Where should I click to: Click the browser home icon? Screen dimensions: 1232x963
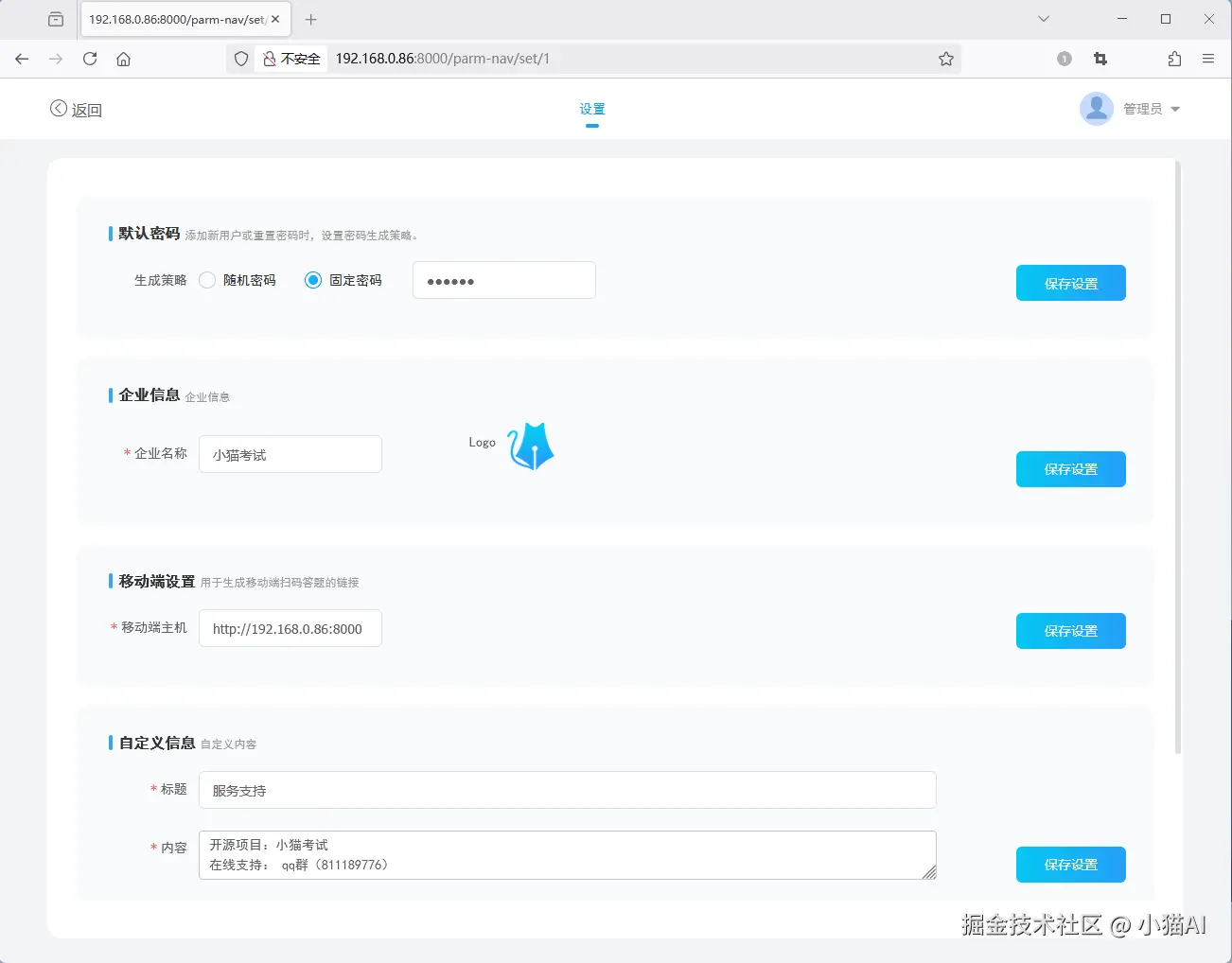[123, 58]
